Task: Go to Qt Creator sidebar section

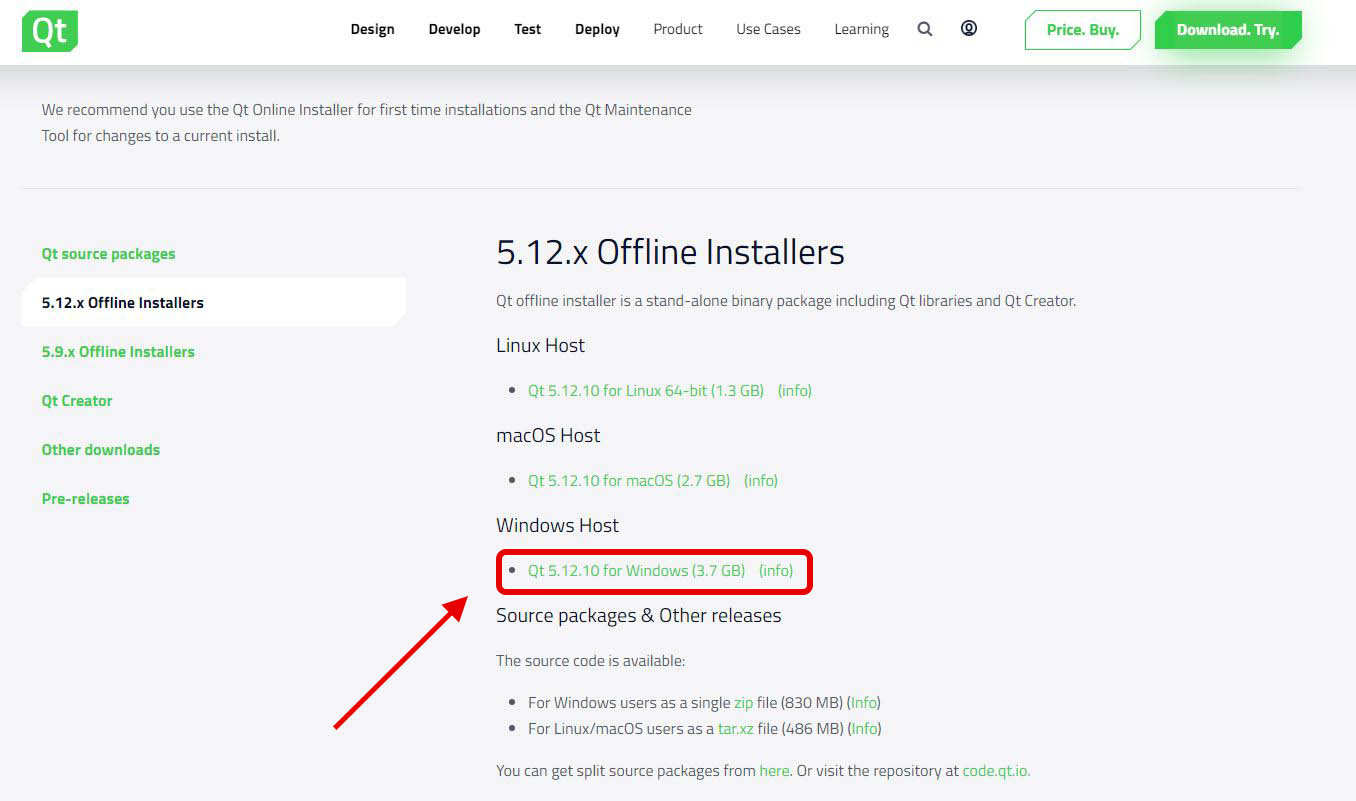Action: pyautogui.click(x=77, y=401)
